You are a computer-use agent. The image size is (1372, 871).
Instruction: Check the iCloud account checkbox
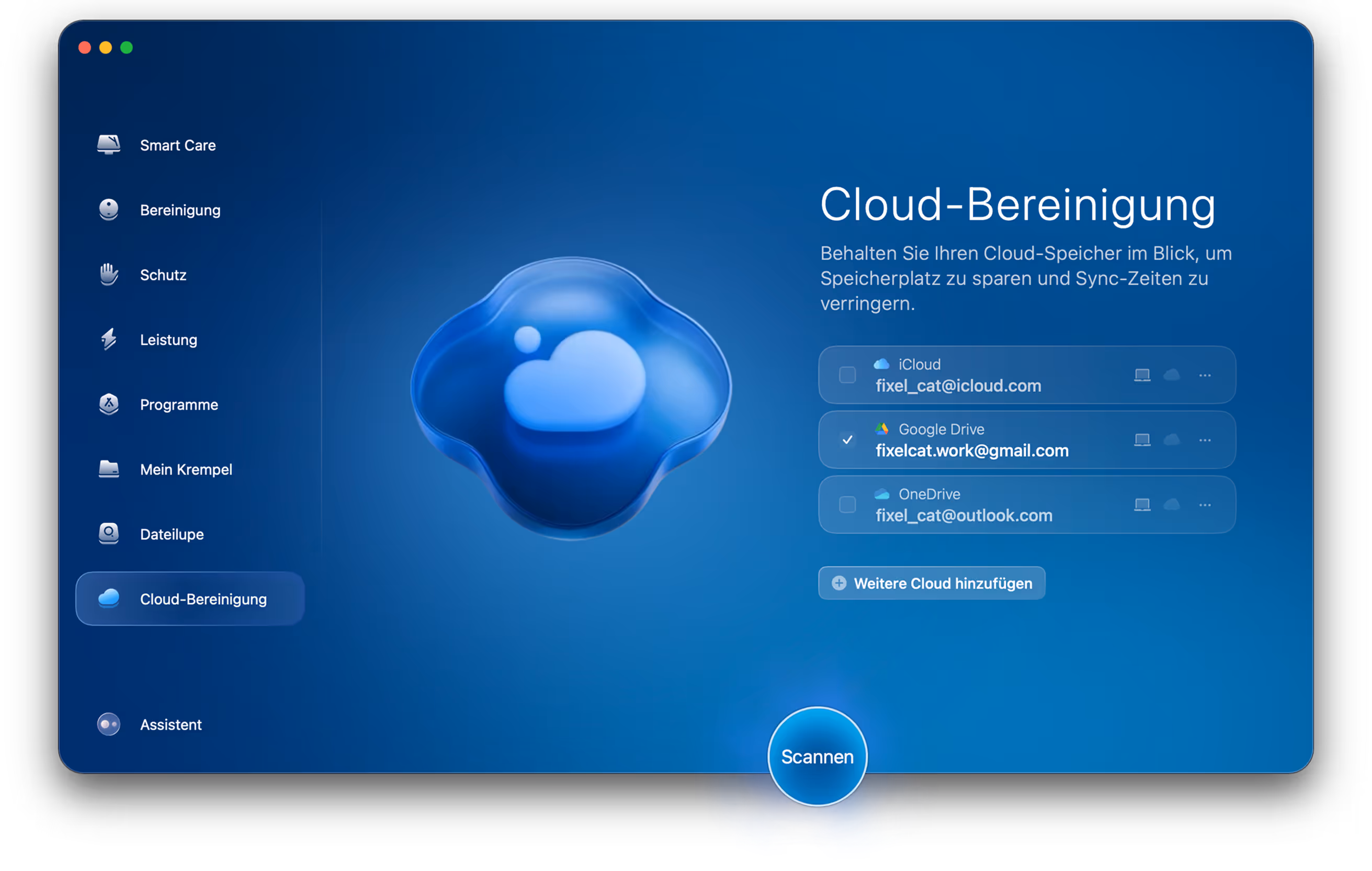tap(848, 375)
